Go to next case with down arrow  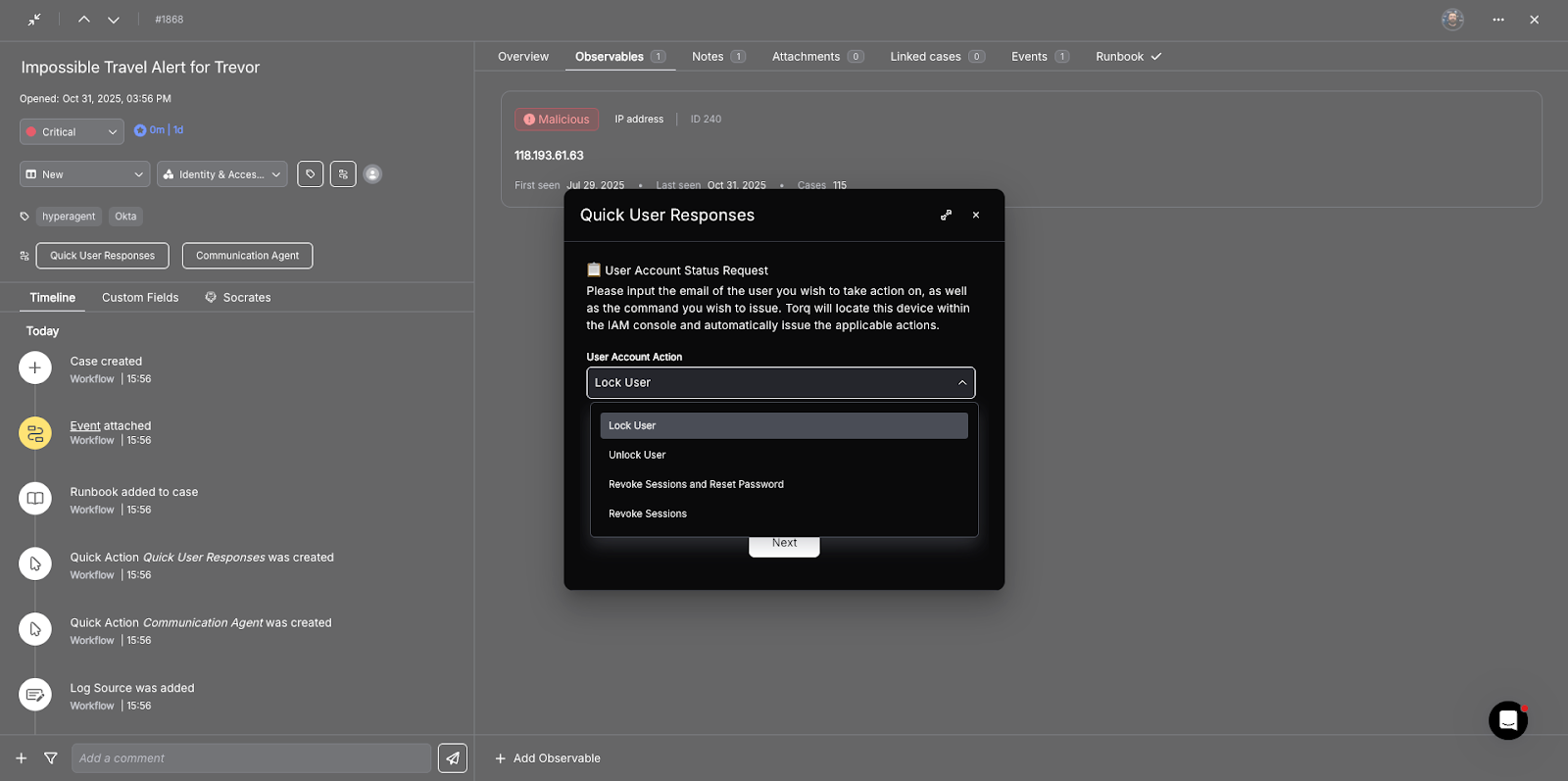(114, 20)
